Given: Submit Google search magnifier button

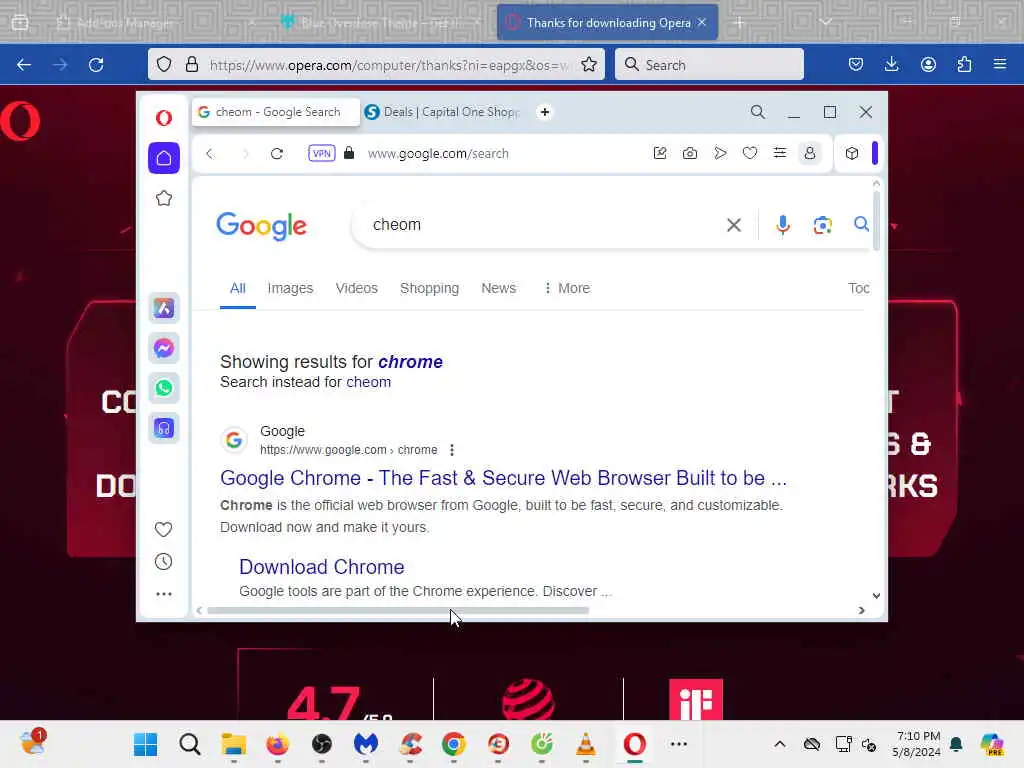Looking at the screenshot, I should point(861,225).
